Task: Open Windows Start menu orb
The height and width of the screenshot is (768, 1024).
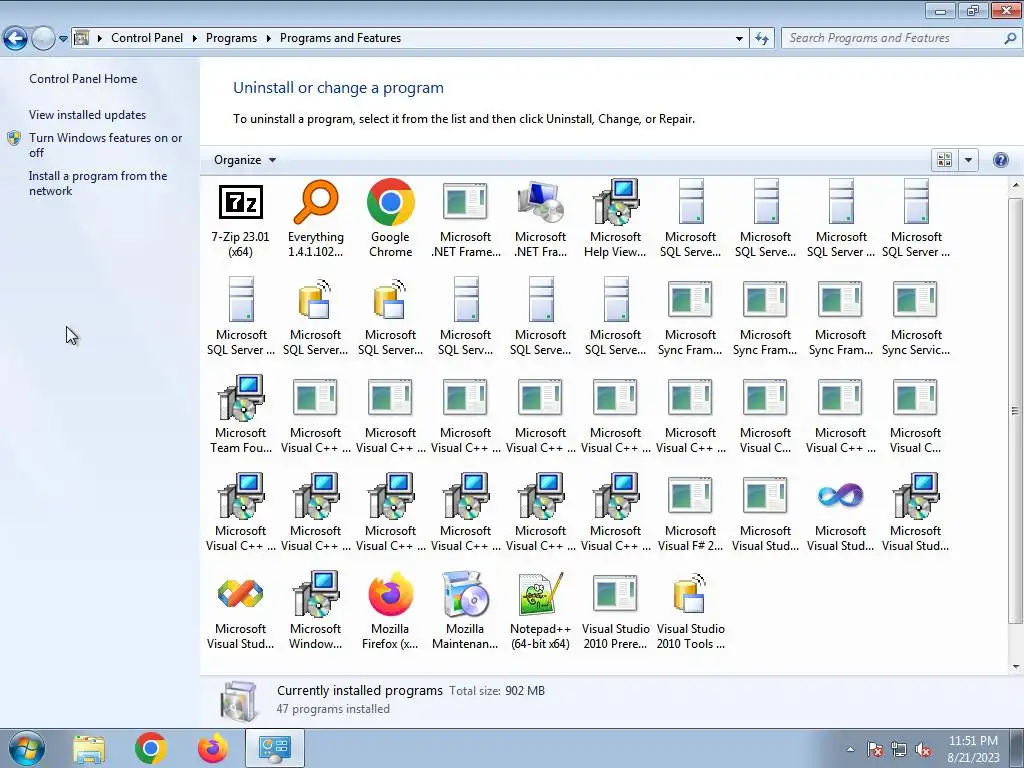Action: 26,748
